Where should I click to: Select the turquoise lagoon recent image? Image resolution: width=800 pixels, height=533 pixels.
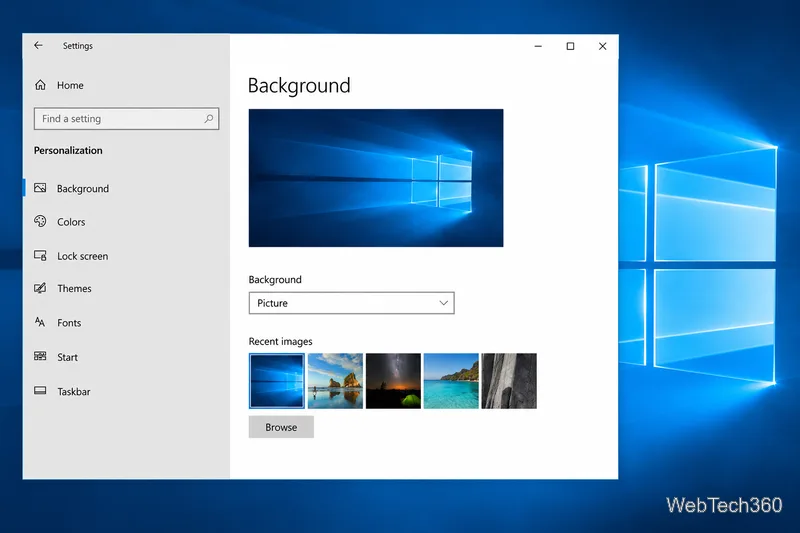451,381
